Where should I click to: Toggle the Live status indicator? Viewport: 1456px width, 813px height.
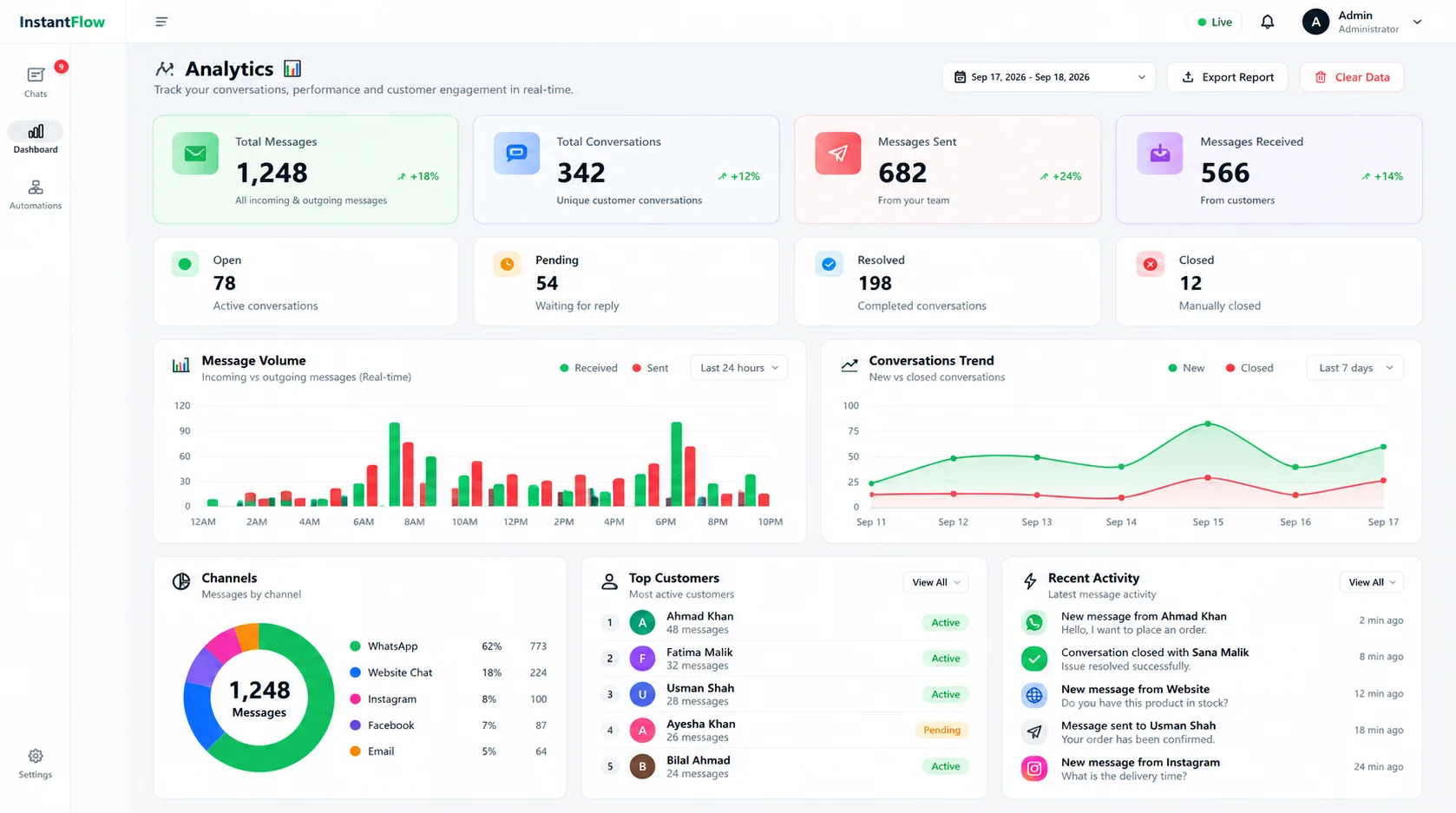click(x=1215, y=22)
